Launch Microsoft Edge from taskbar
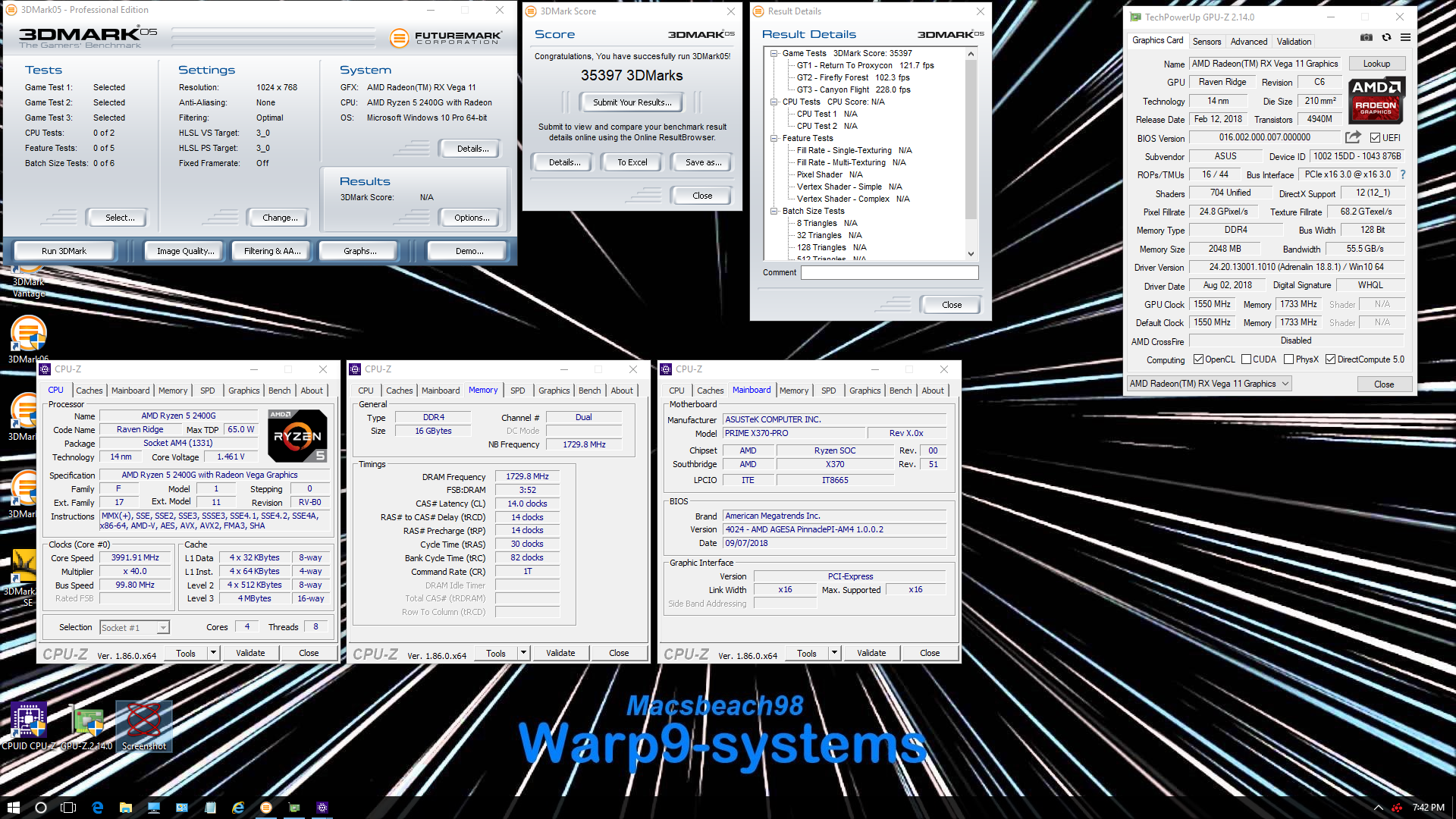Screen dimensions: 1456x819 tap(97, 808)
